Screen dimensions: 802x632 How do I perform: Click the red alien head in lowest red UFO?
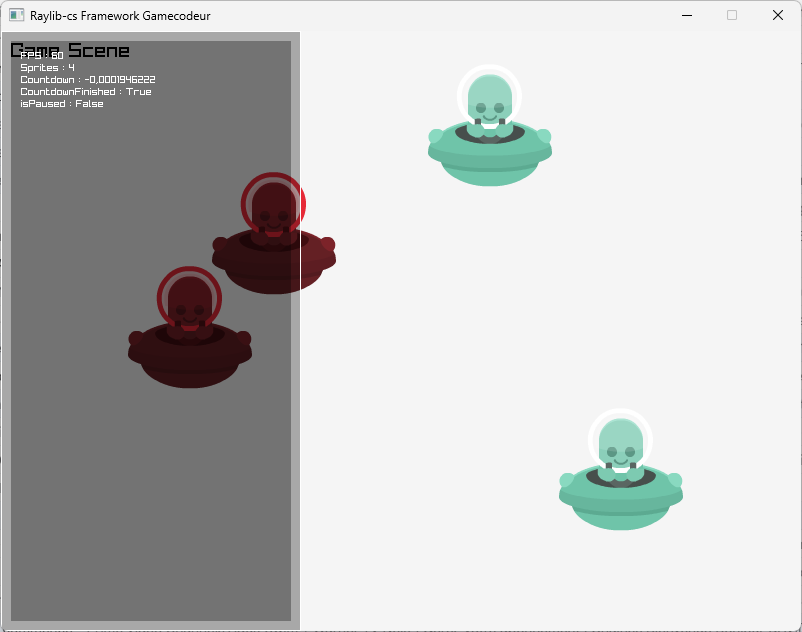point(189,301)
